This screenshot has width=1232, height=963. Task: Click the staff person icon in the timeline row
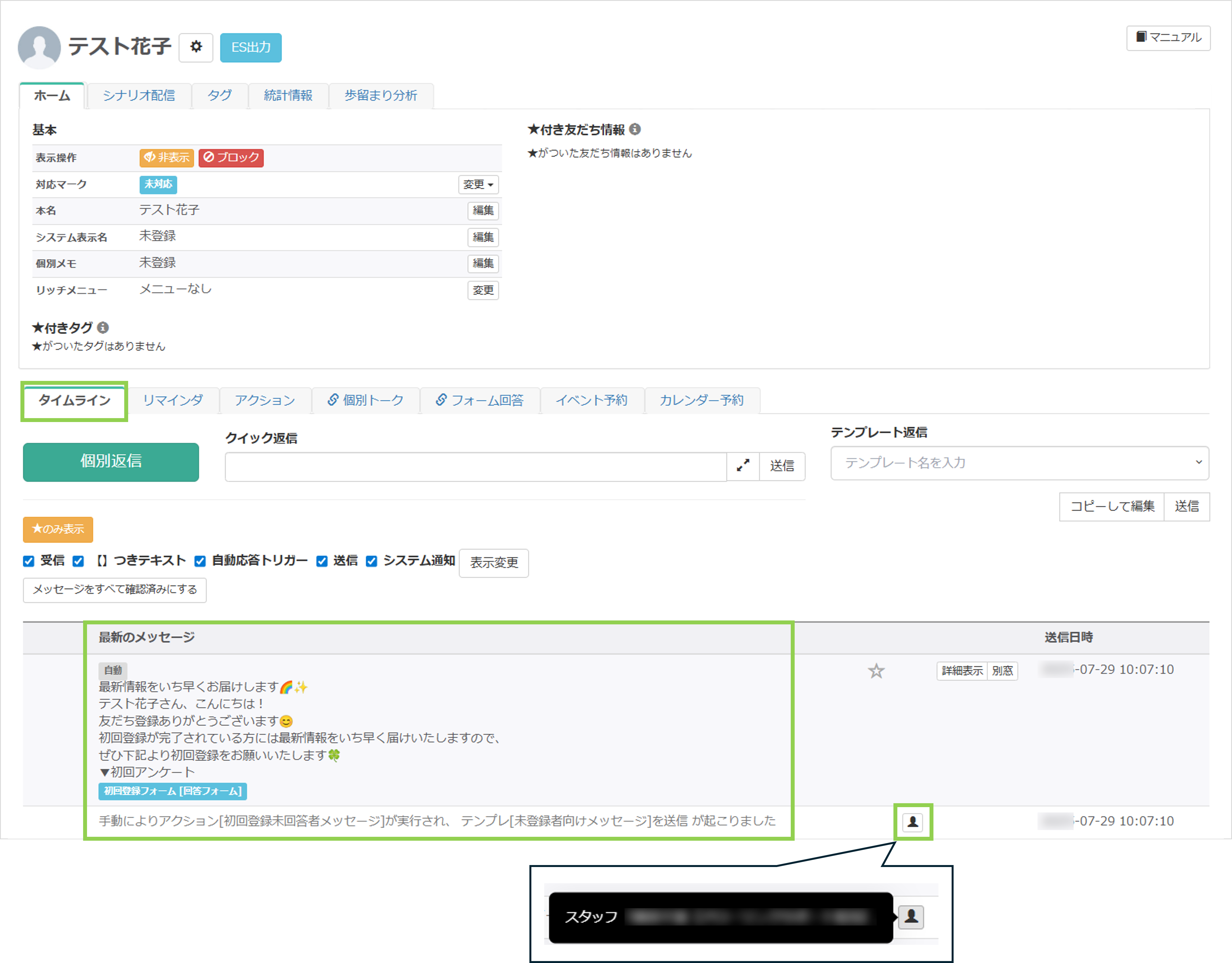pyautogui.click(x=913, y=822)
